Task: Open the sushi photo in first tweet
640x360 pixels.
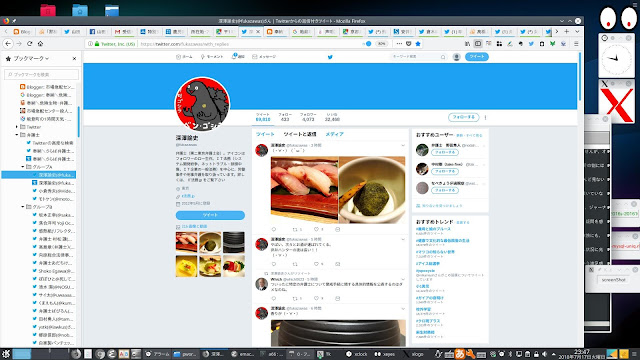Action: click(304, 190)
